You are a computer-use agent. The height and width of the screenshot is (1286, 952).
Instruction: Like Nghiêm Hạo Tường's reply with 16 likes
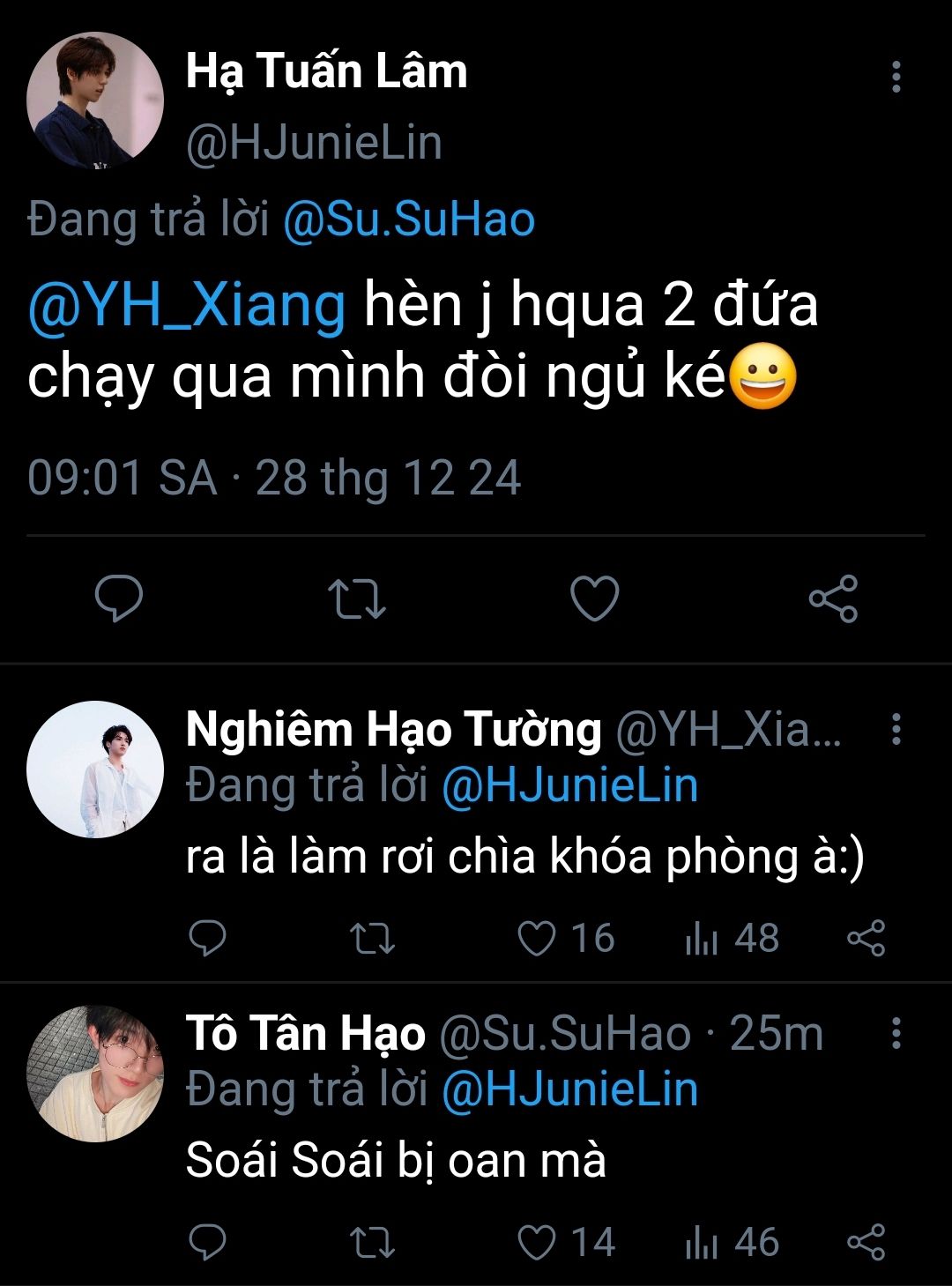(x=537, y=939)
